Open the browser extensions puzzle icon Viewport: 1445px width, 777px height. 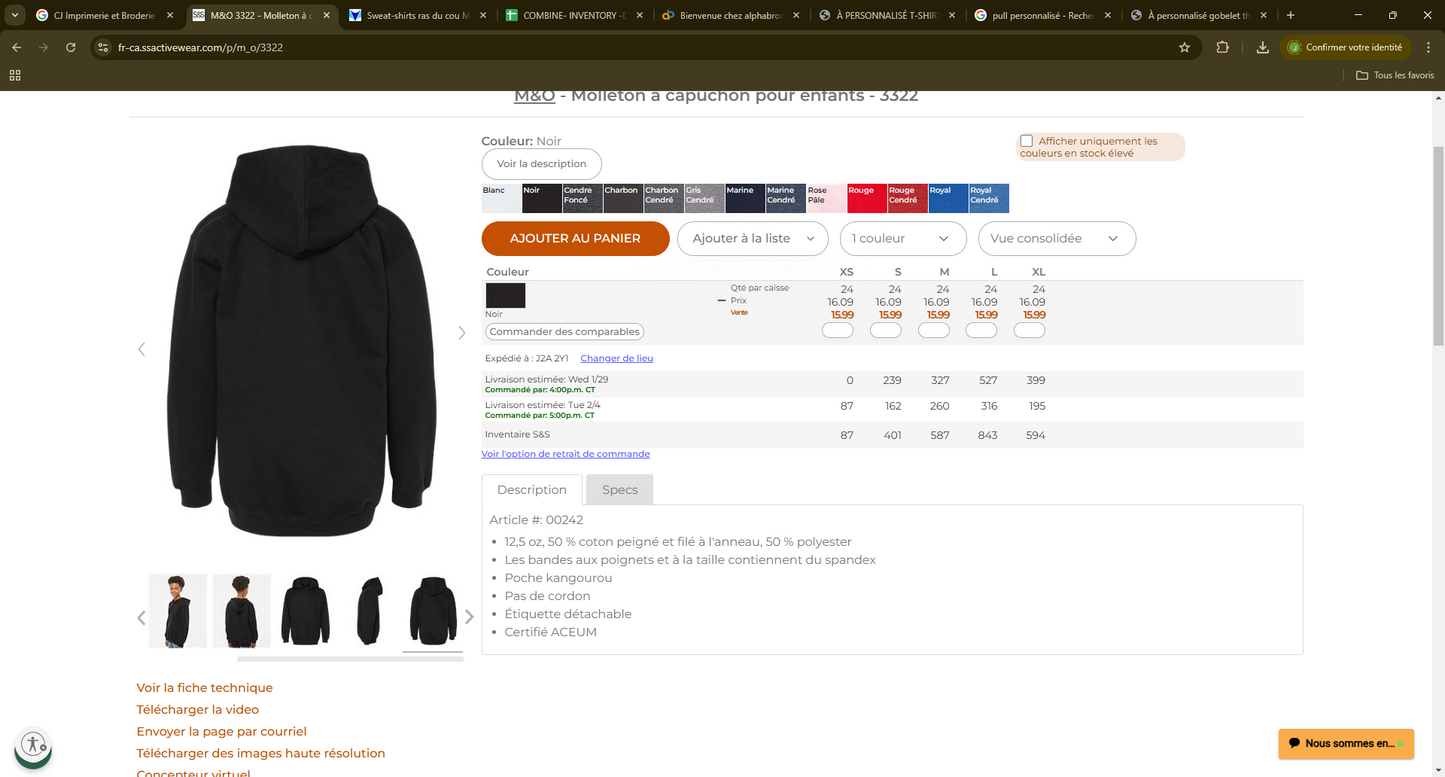point(1222,47)
